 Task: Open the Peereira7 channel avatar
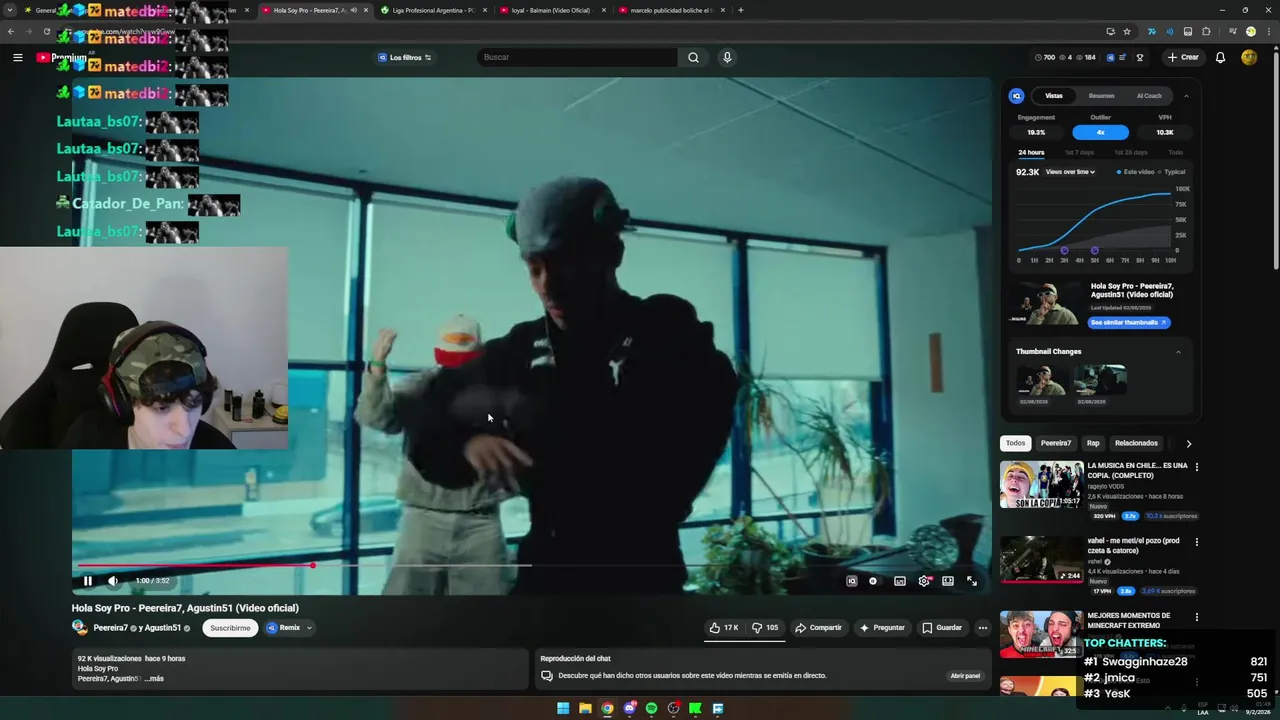point(79,628)
